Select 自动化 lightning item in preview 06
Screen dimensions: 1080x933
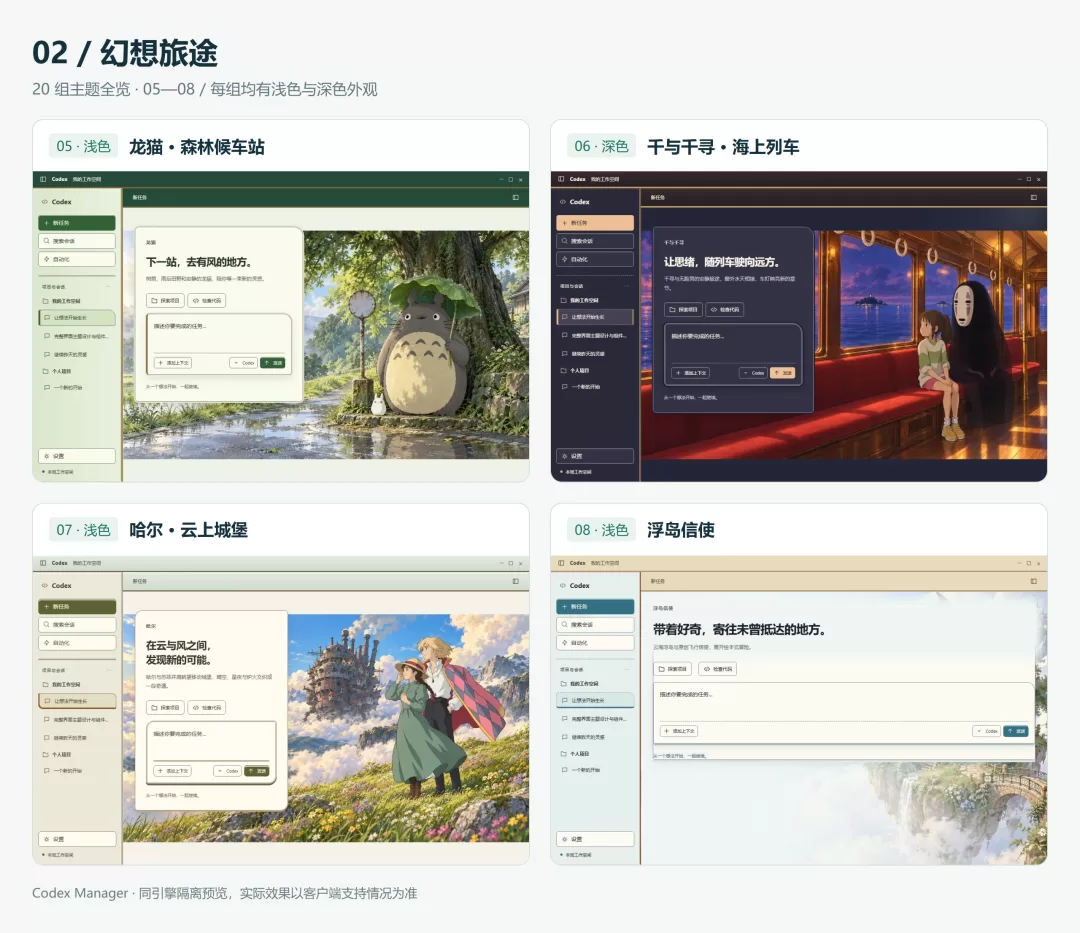595,260
